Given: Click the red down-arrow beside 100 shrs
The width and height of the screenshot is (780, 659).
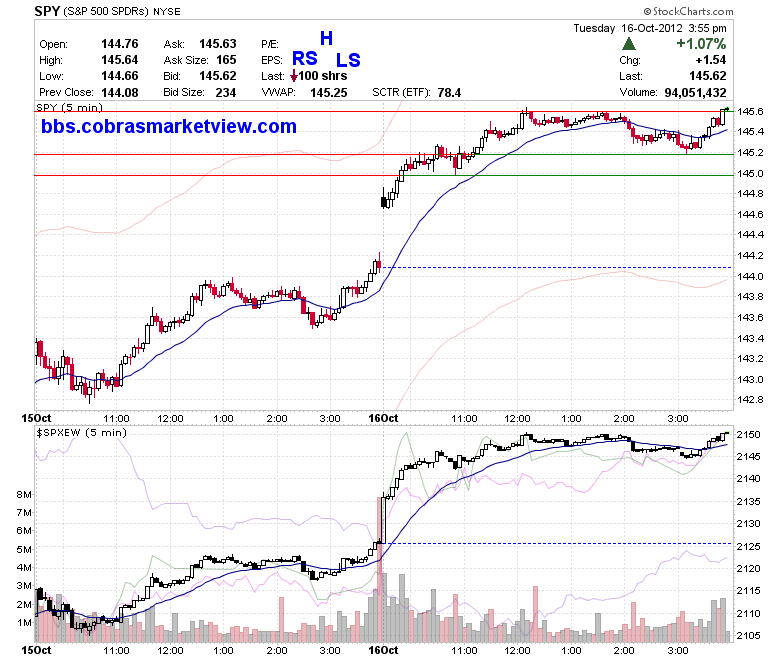Looking at the screenshot, I should [294, 76].
